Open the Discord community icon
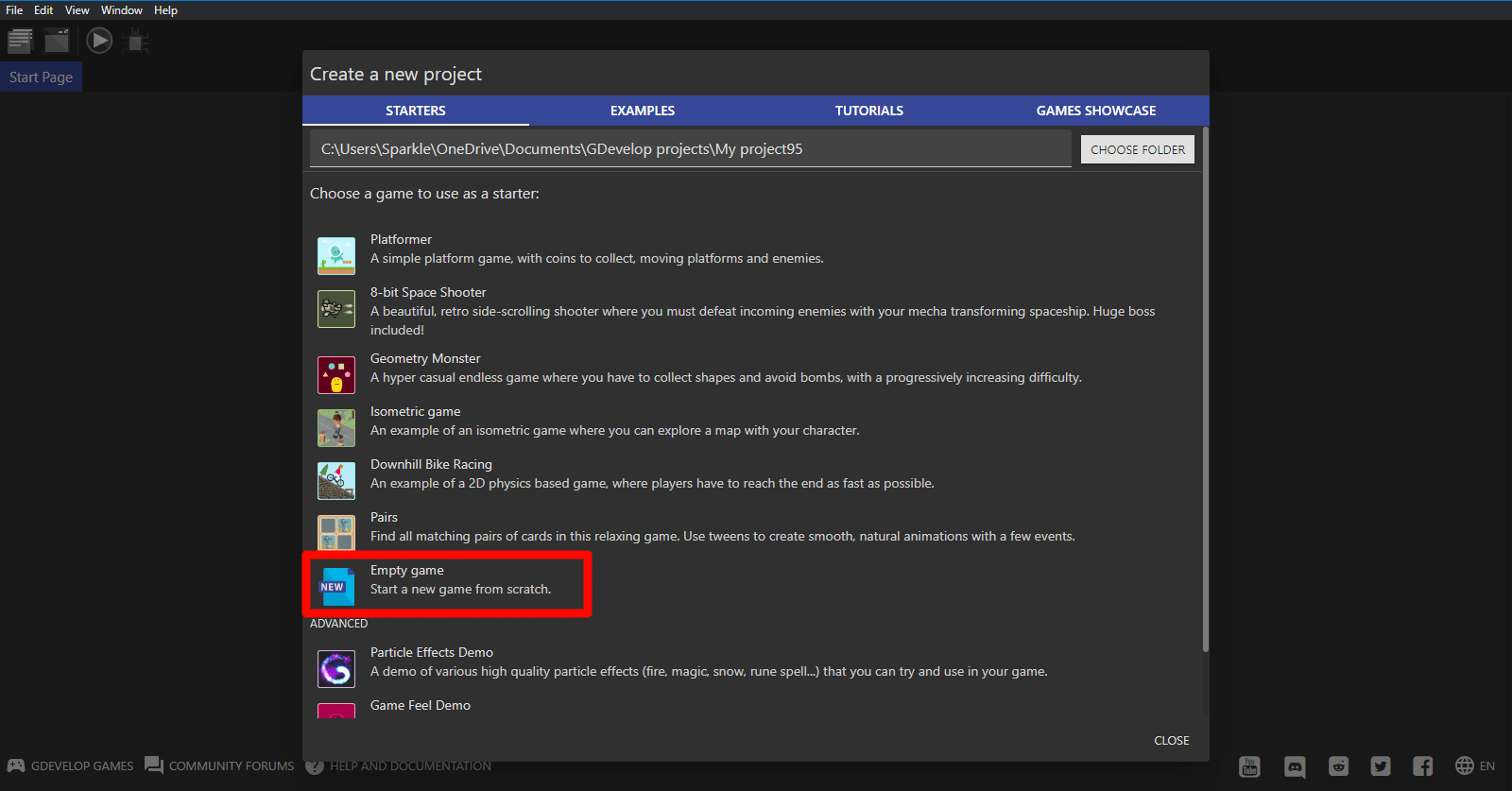 1295,766
